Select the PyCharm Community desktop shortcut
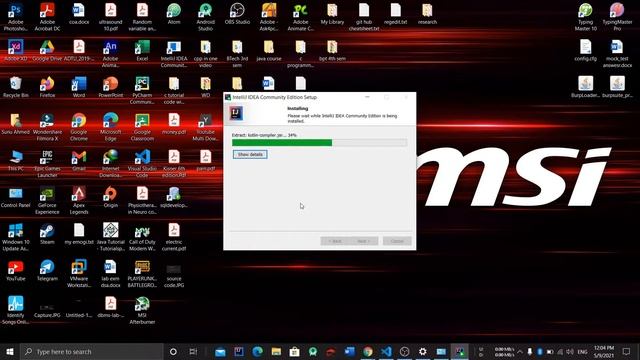The image size is (640, 360). pyautogui.click(x=142, y=89)
